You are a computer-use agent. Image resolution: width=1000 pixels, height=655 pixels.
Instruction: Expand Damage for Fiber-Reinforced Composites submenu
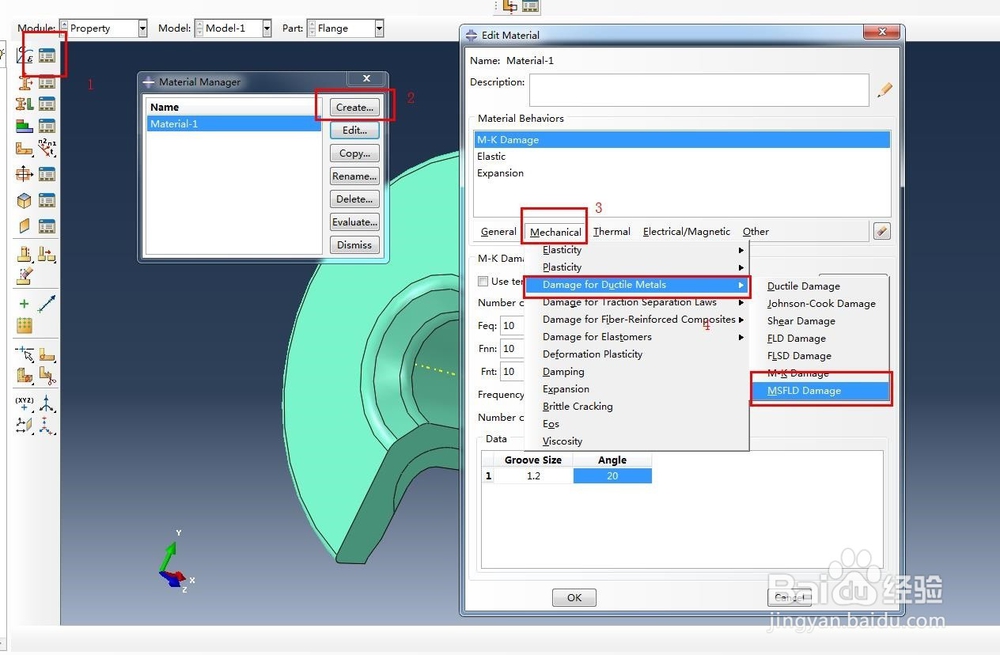click(636, 320)
